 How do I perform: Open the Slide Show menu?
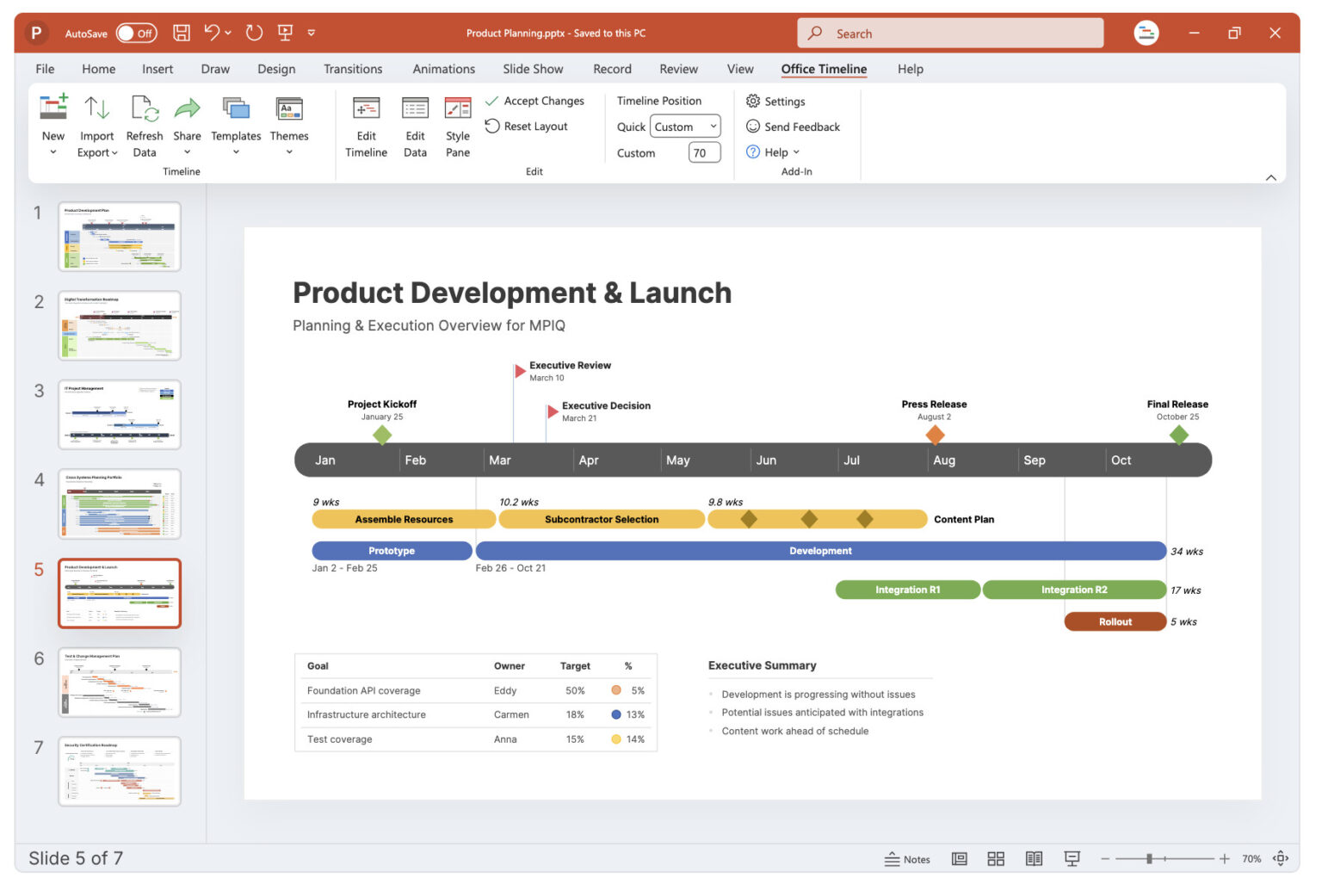(x=532, y=69)
